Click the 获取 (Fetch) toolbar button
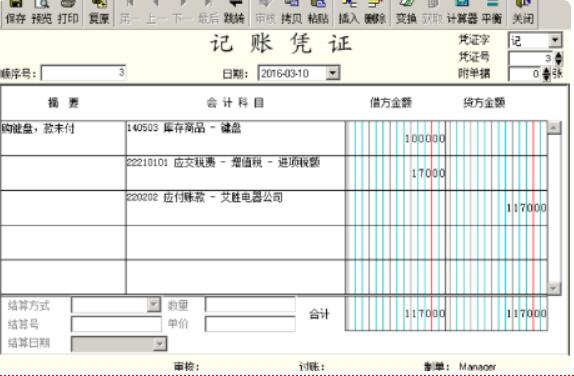 432,12
